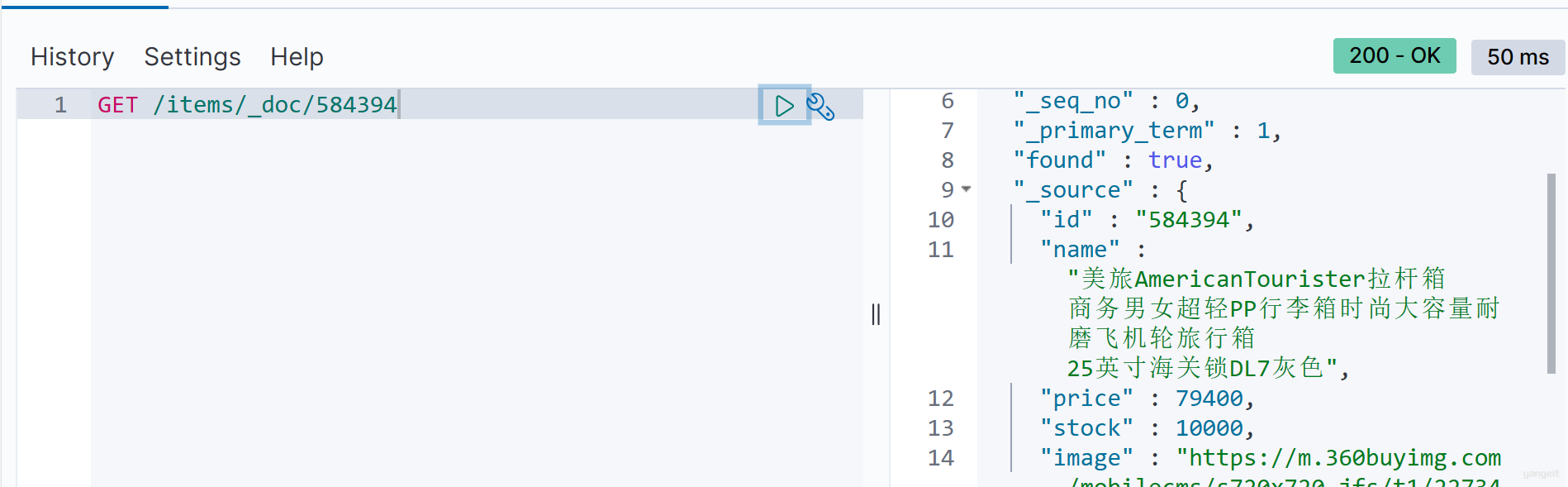Click the response pane vertical scrollbar
The width and height of the screenshot is (1568, 487).
tap(1551, 273)
